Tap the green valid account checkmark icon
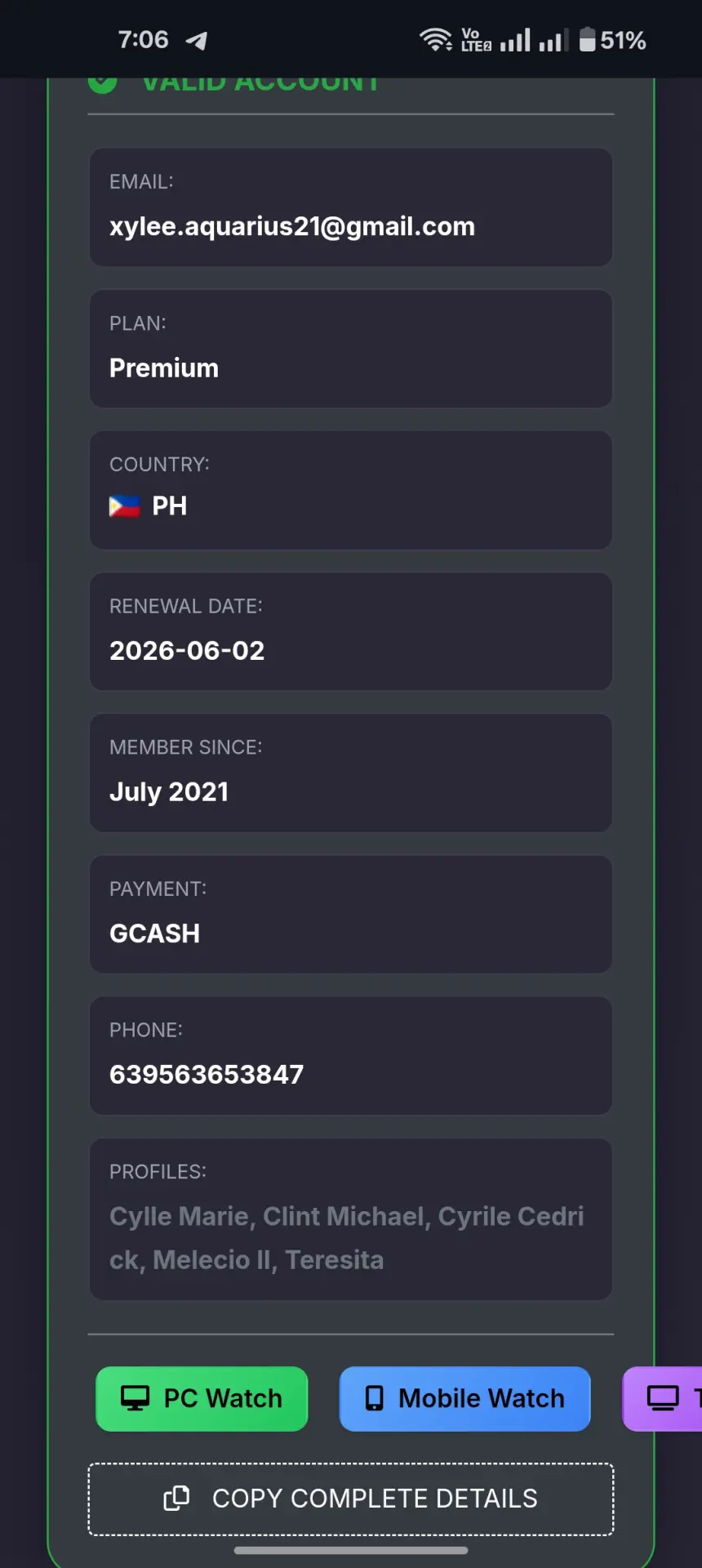Viewport: 702px width, 1568px height. click(103, 84)
